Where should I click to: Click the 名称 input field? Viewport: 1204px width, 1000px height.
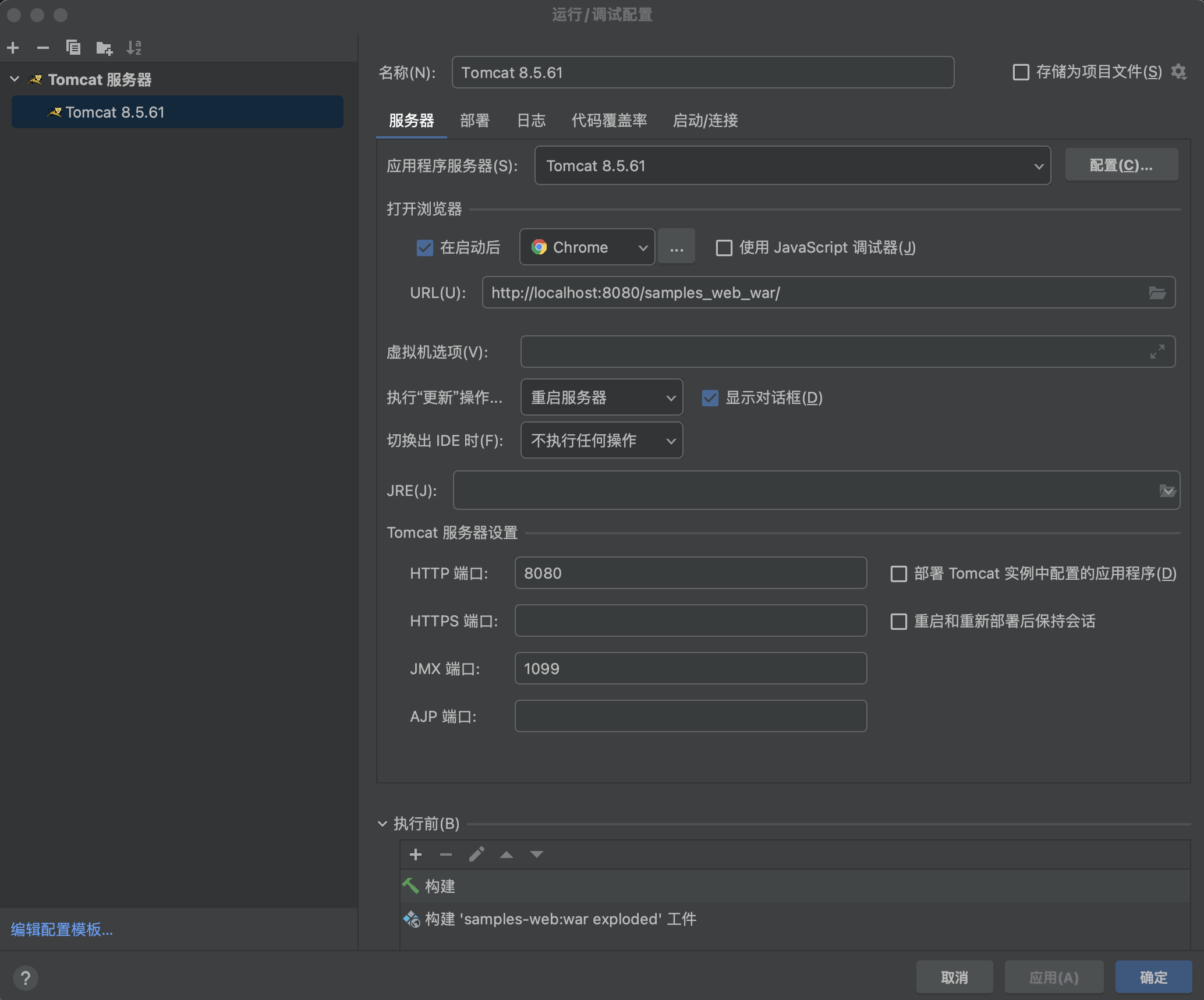[703, 73]
